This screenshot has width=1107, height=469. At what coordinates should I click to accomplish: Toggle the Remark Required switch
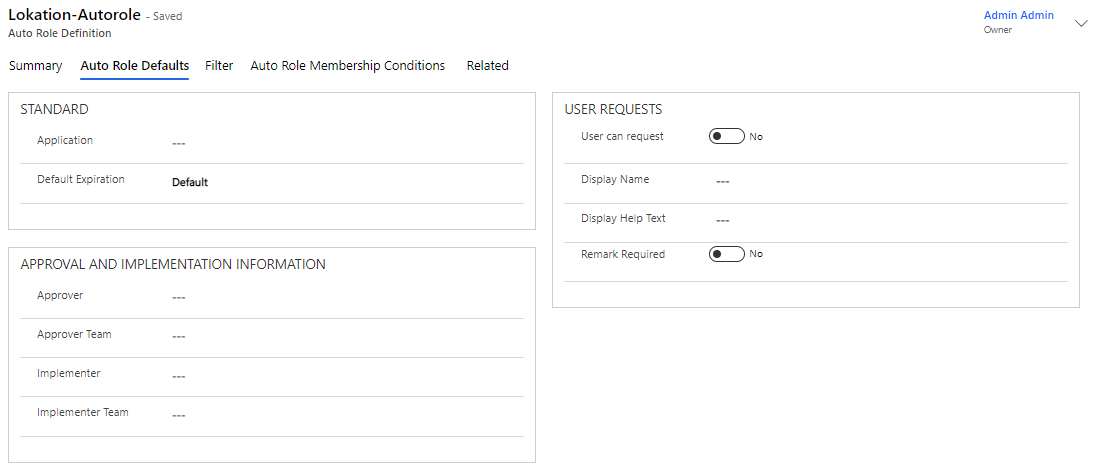tap(726, 254)
